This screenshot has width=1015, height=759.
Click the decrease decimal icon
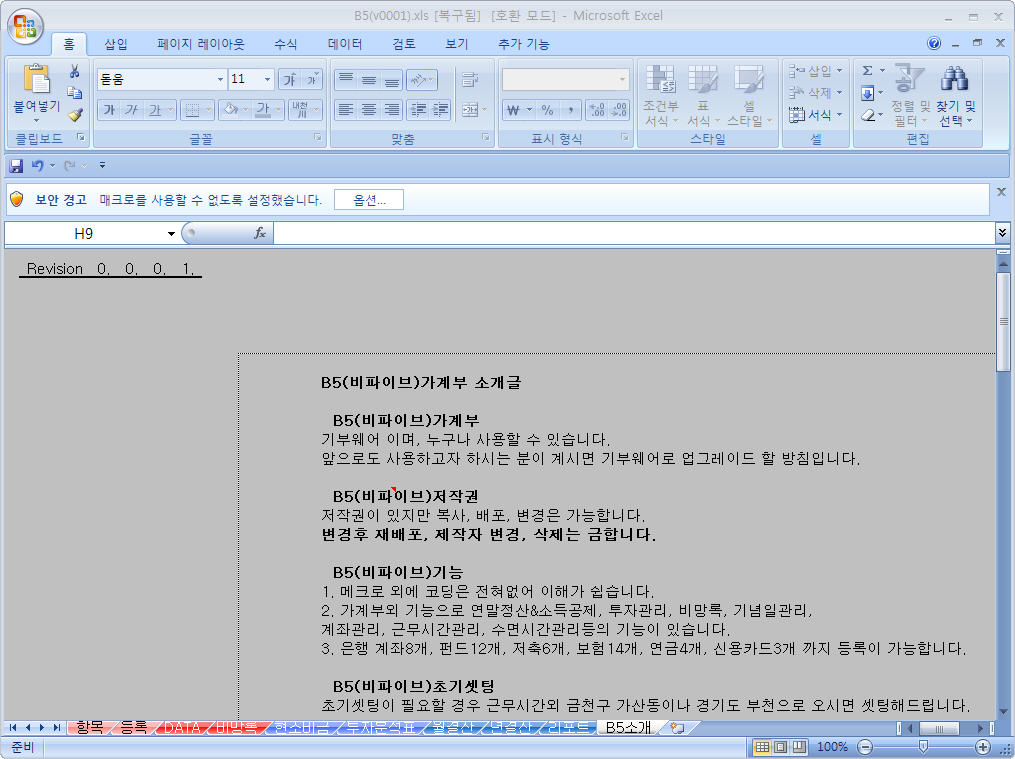click(x=619, y=110)
